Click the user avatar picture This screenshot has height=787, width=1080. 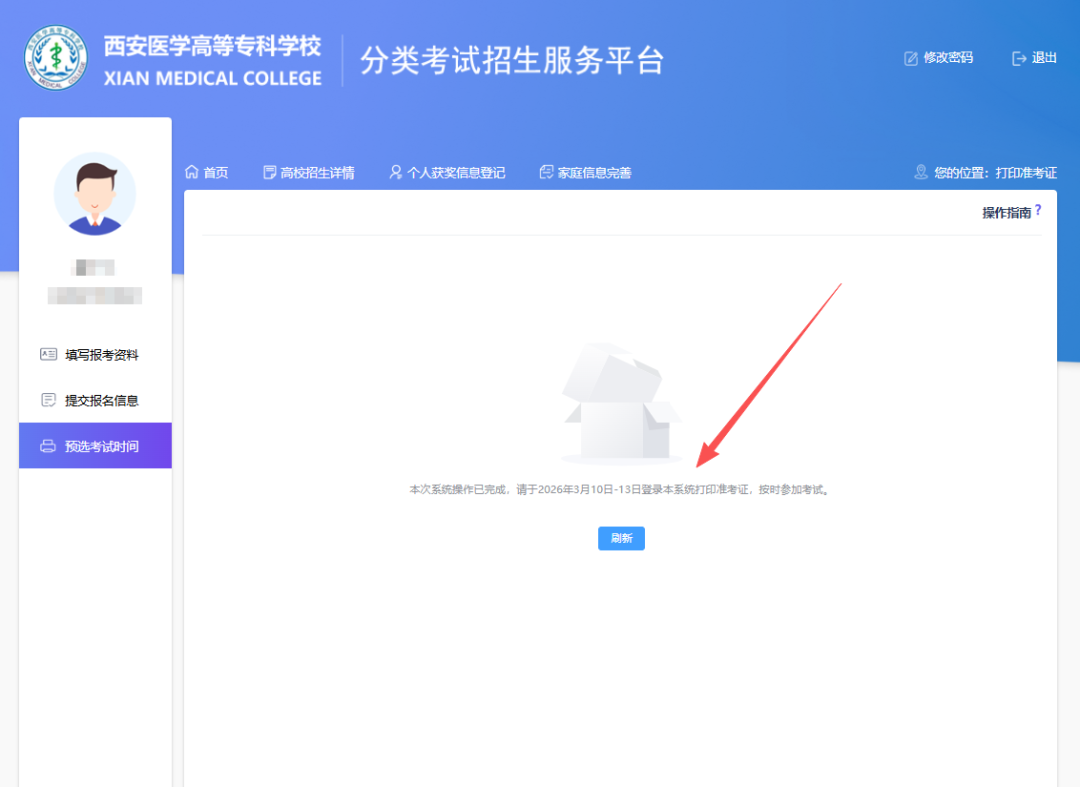(95, 194)
